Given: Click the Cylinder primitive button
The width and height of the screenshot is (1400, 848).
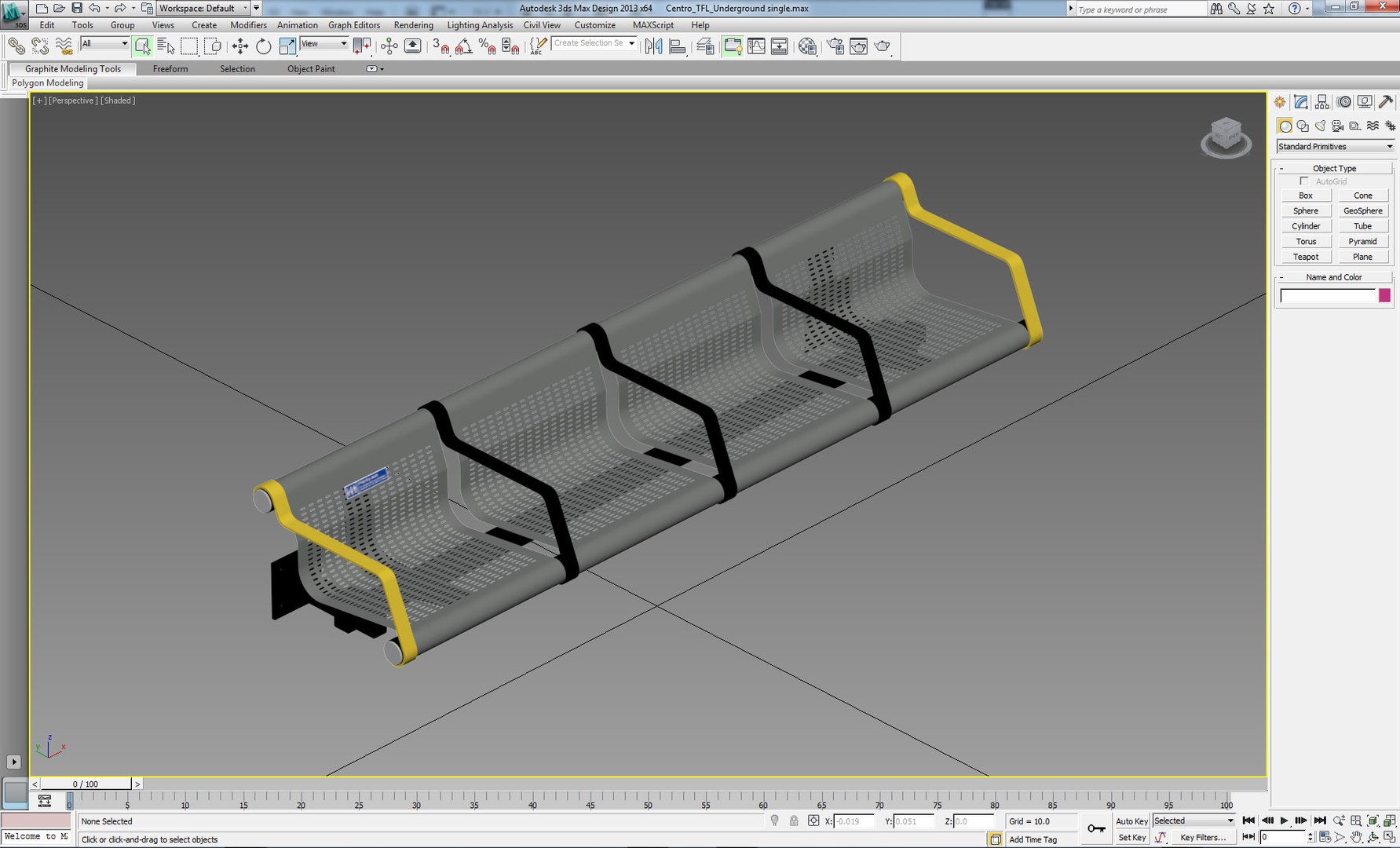Looking at the screenshot, I should (1306, 226).
